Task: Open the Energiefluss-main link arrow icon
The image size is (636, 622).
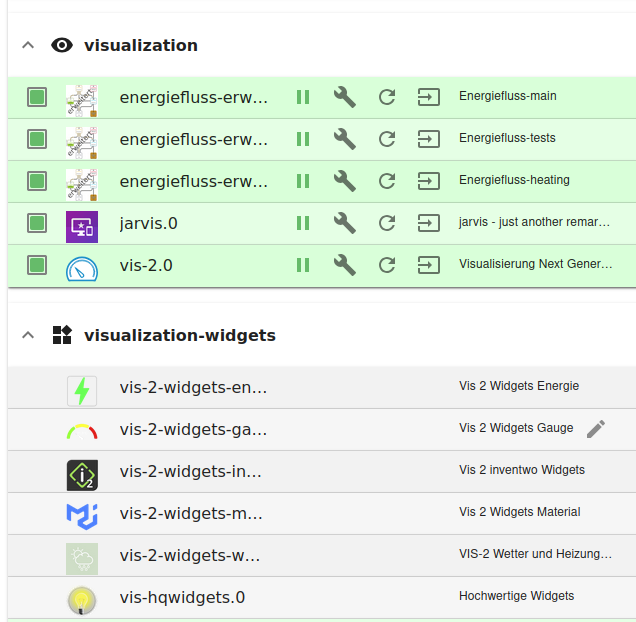Action: coord(429,97)
